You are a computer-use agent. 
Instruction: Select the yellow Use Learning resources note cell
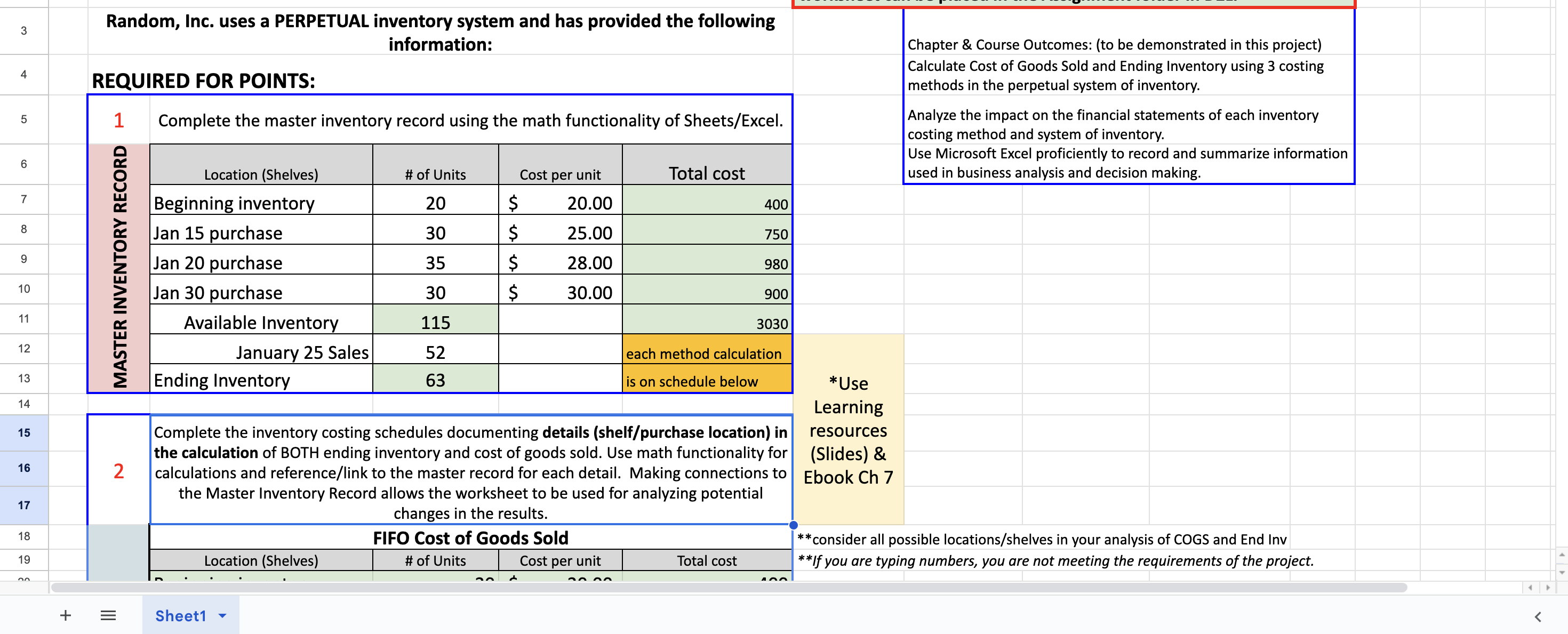[848, 430]
